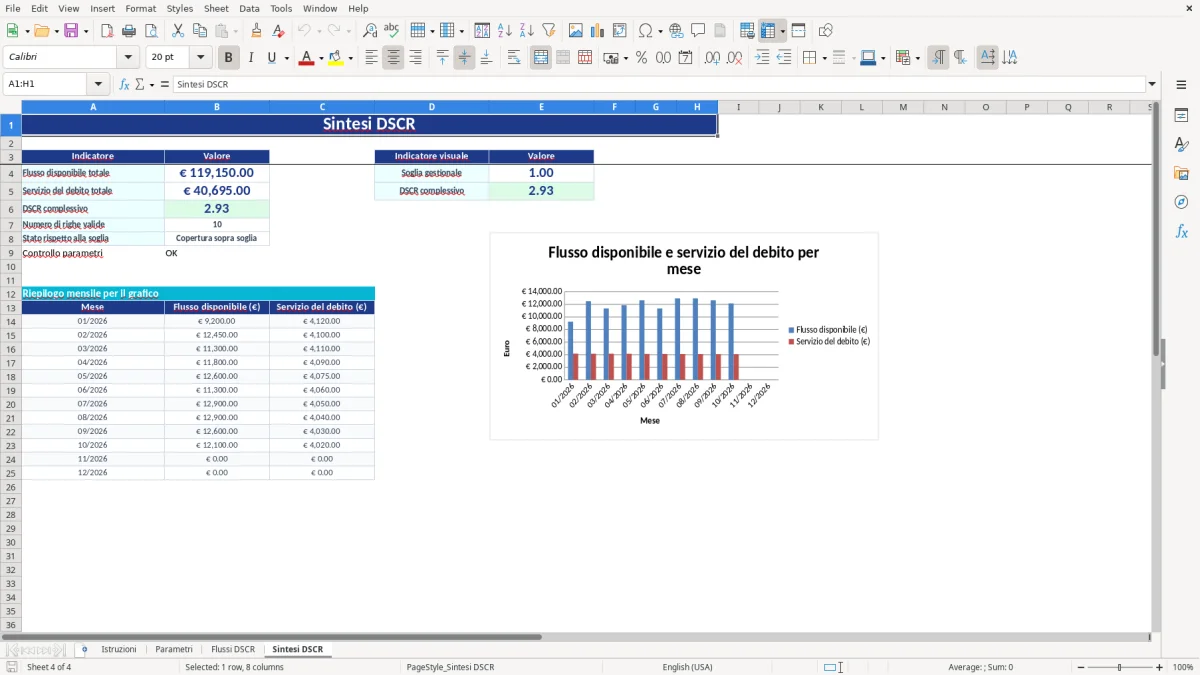The width and height of the screenshot is (1200, 675).
Task: Click the Draw Functions shapes icon
Action: coord(826,31)
